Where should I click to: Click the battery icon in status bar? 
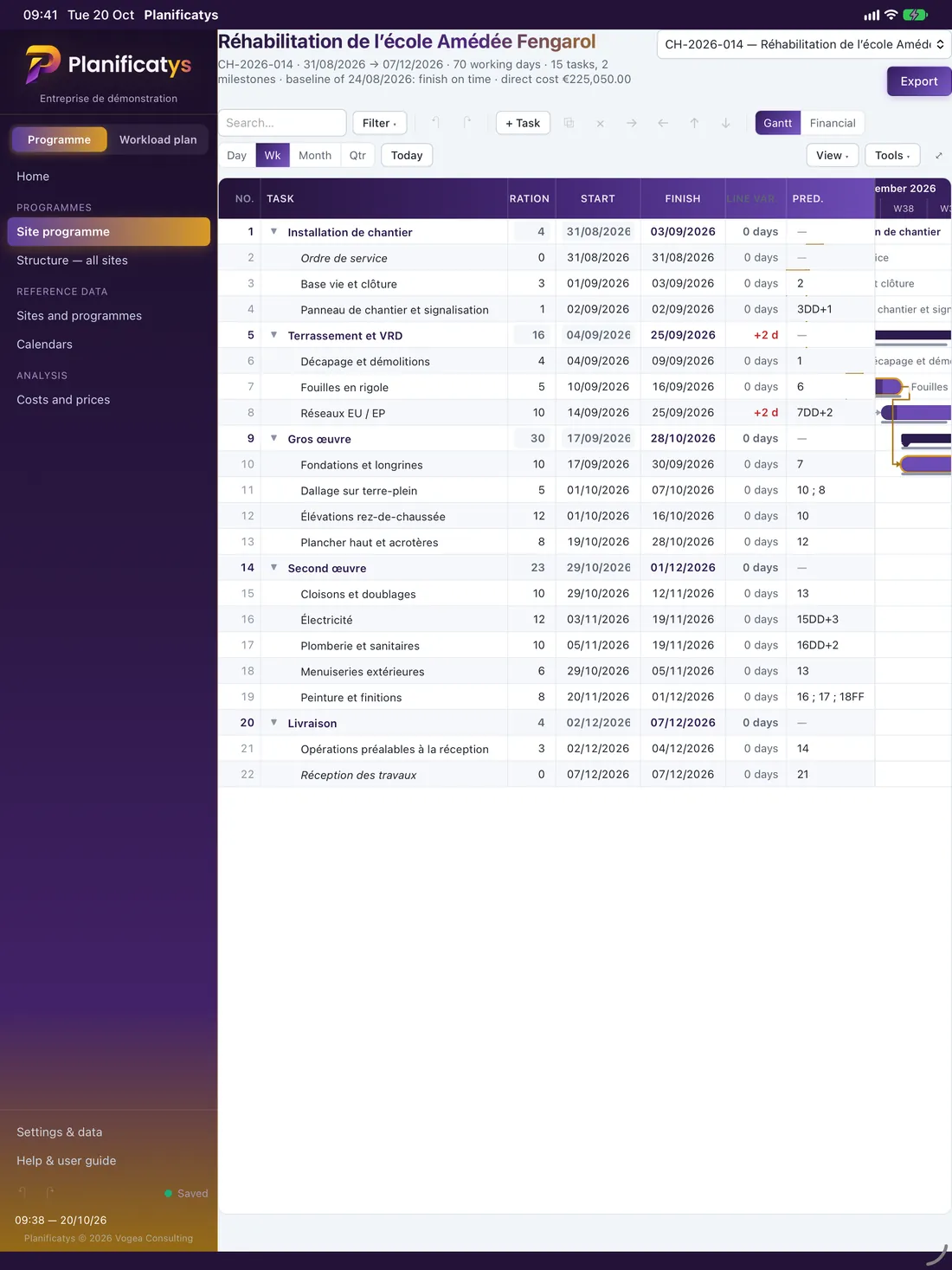[915, 15]
